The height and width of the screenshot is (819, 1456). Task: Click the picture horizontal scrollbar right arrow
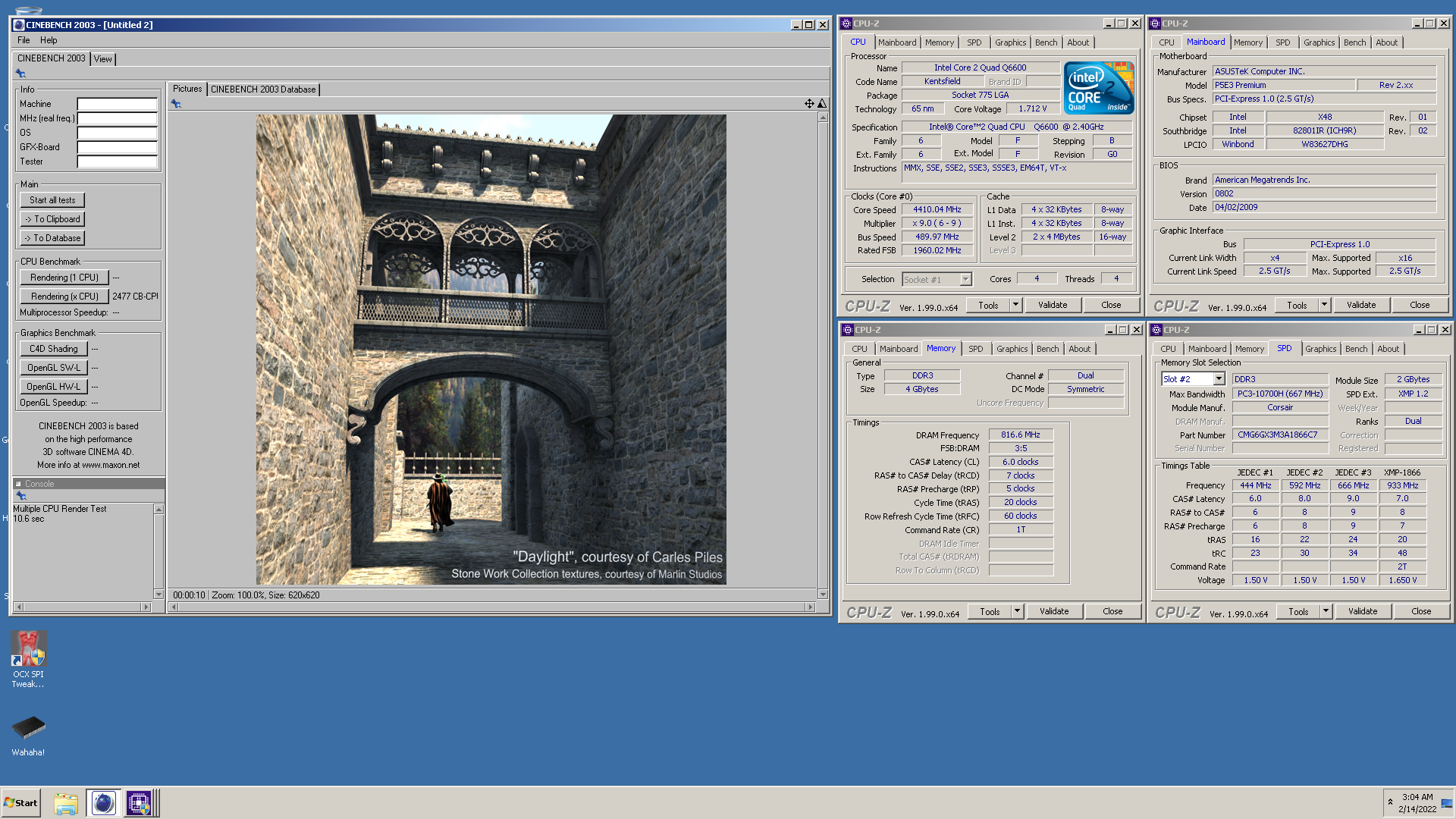[x=811, y=607]
